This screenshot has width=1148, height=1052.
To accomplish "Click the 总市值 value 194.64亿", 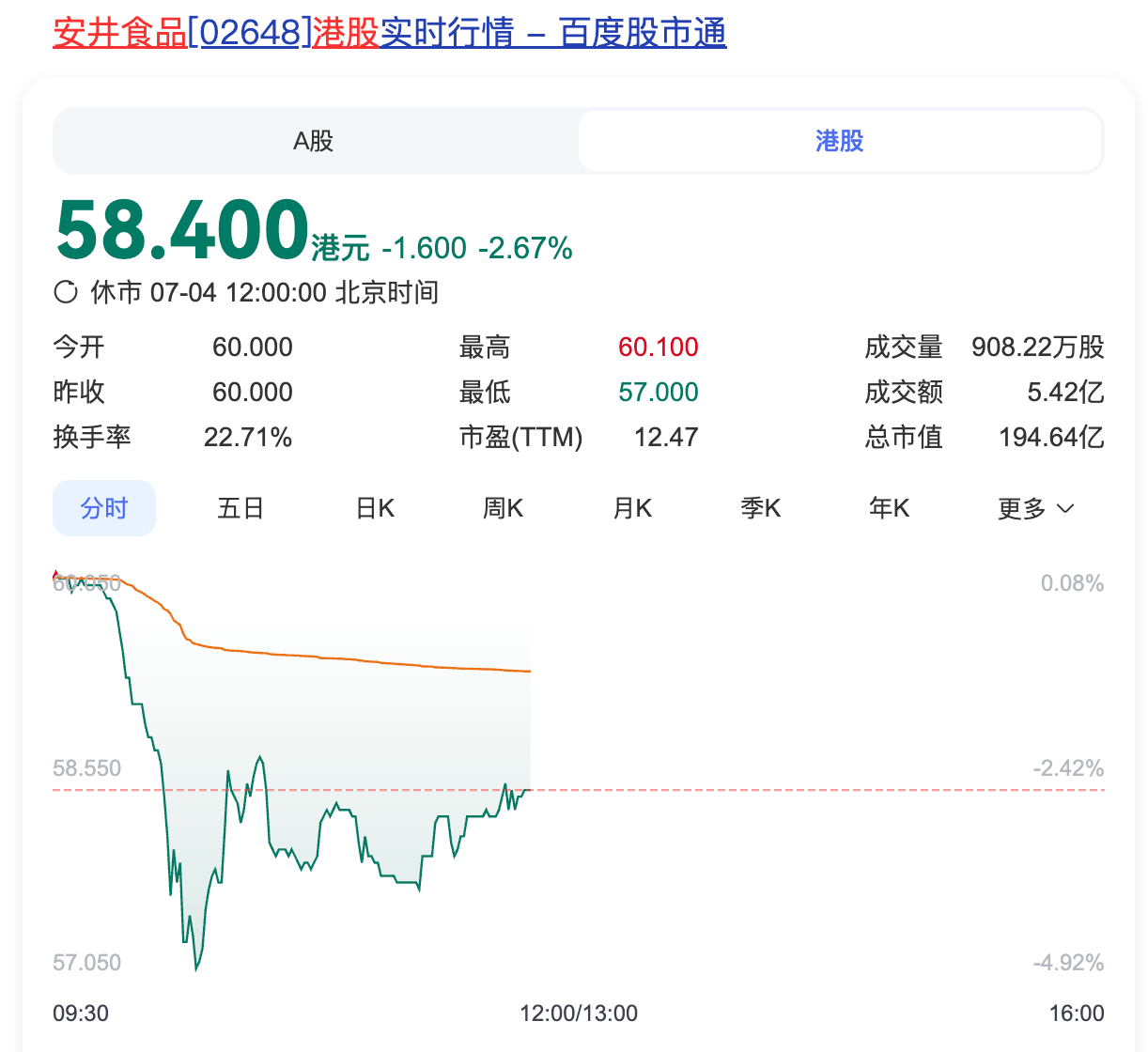I will (1051, 437).
